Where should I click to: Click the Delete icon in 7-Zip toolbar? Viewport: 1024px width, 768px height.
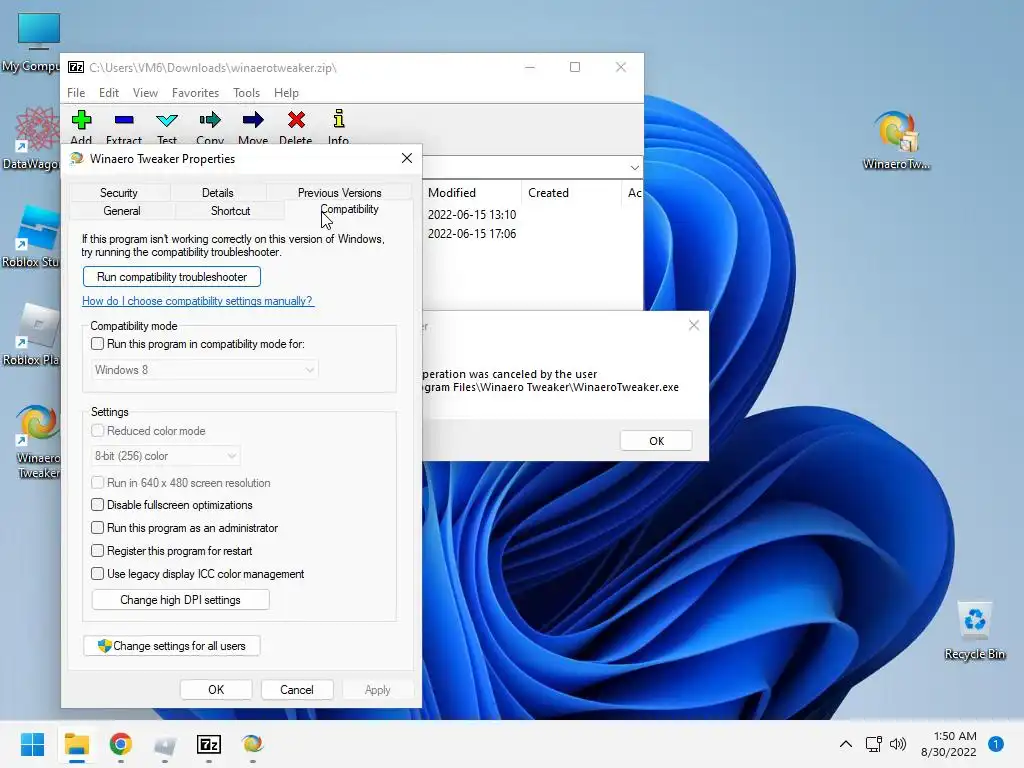(296, 120)
